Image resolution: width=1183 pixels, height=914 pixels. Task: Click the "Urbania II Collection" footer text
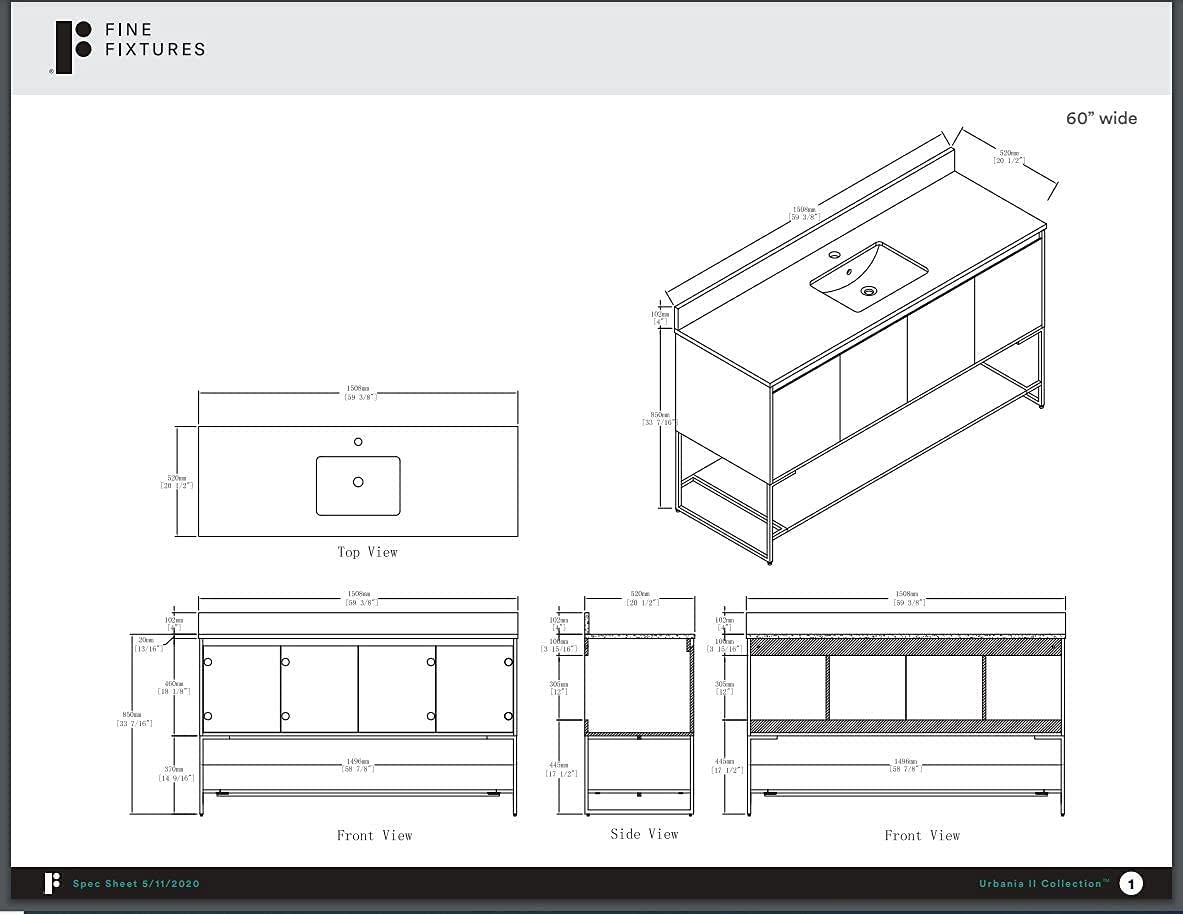pyautogui.click(x=1043, y=883)
